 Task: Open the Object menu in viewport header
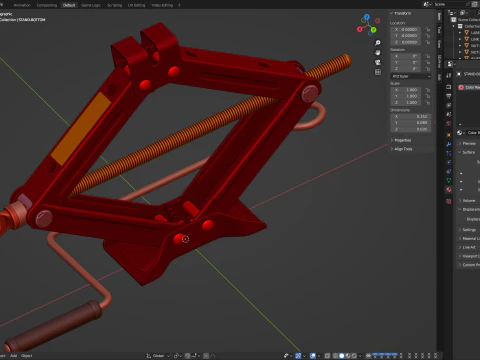(27, 356)
